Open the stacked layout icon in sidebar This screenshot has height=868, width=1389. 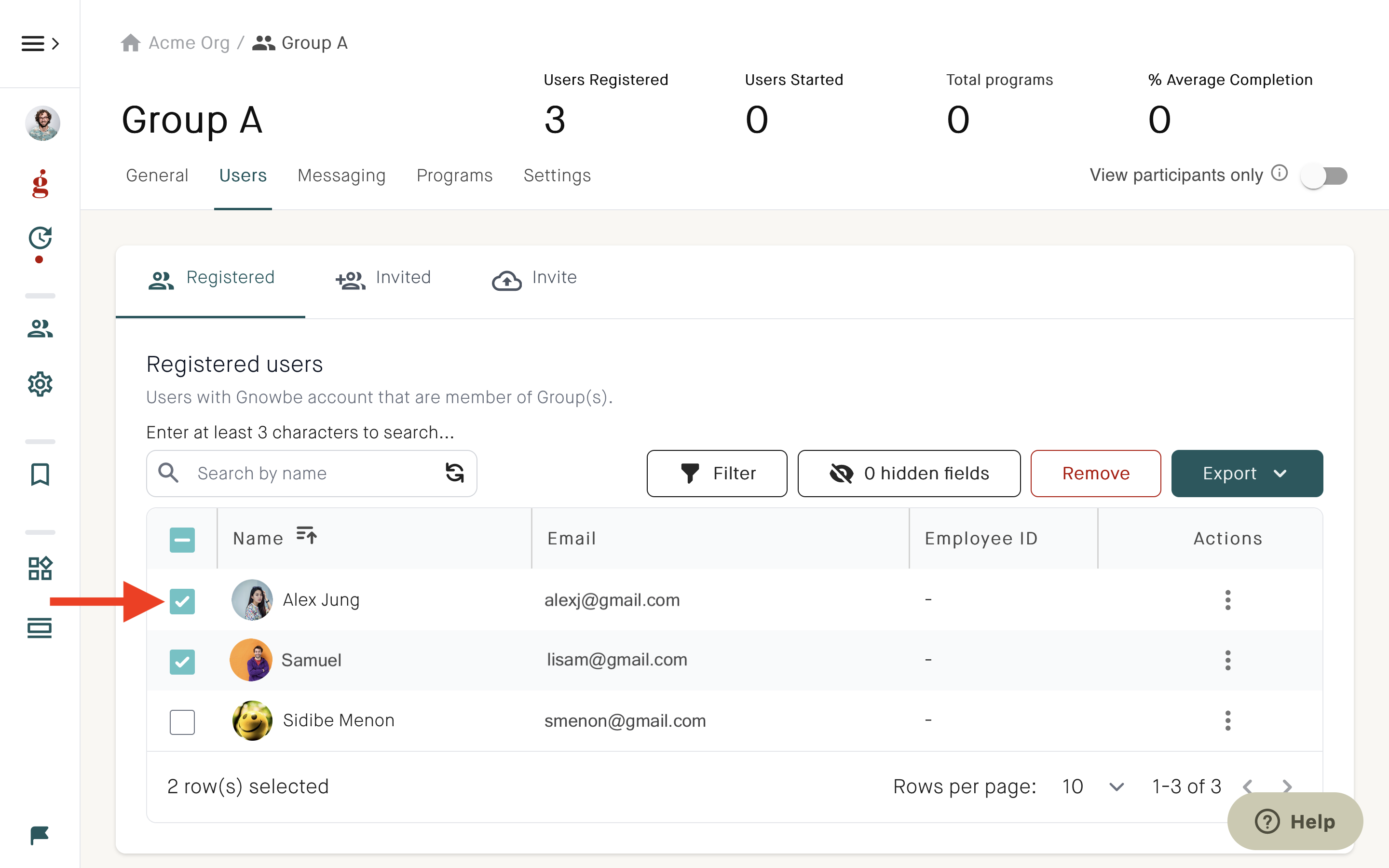click(40, 627)
